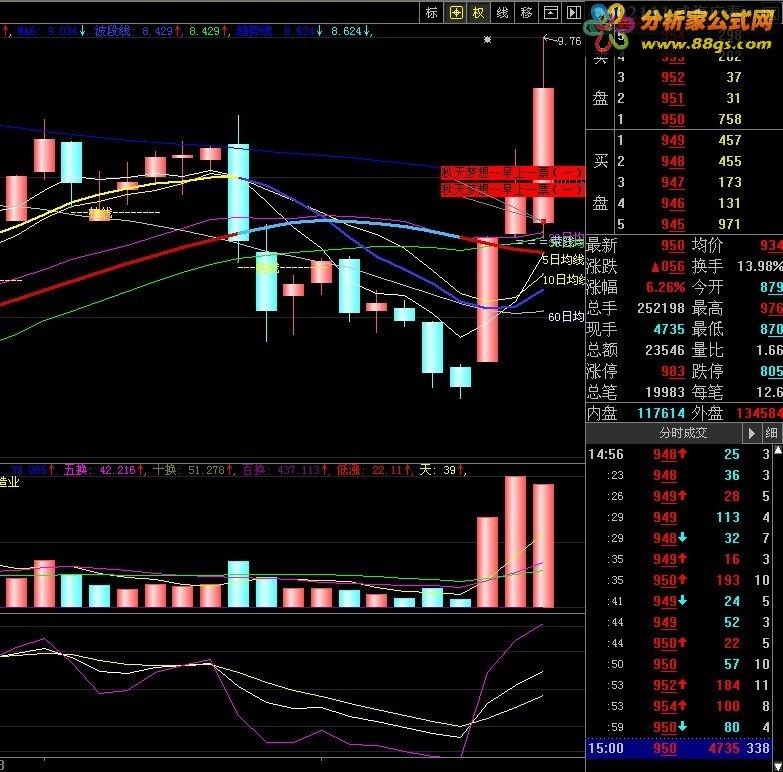Click the 移 move chart button

[x=526, y=12]
